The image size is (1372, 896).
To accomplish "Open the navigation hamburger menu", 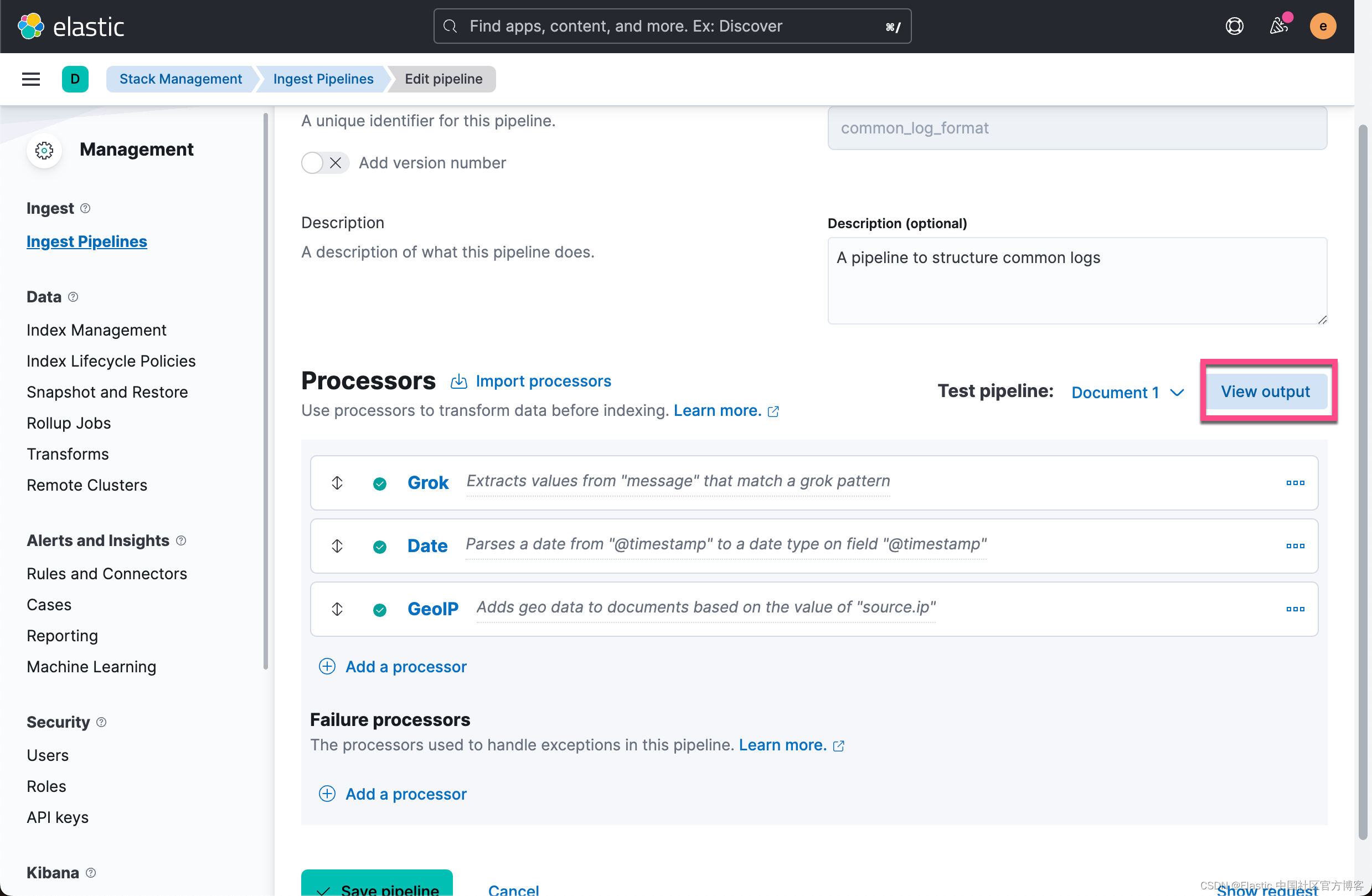I will click(30, 79).
